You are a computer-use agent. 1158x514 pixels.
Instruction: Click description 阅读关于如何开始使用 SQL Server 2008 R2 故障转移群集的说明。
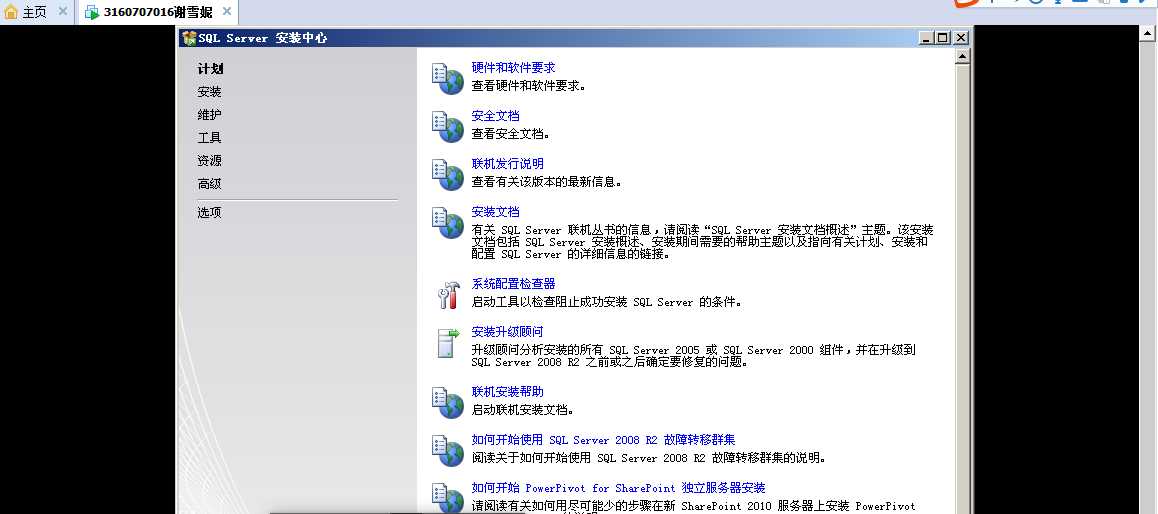coord(648,458)
